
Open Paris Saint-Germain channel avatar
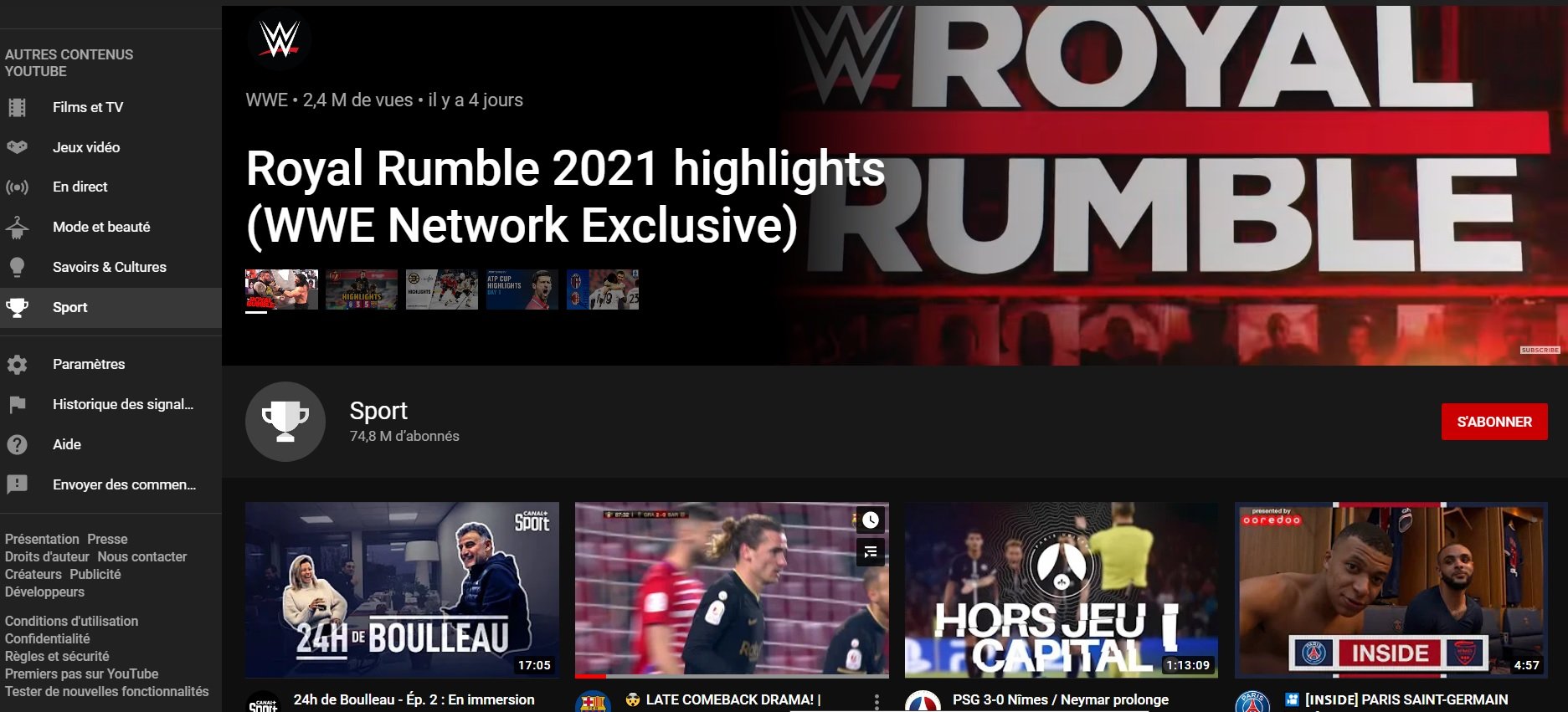[1252, 702]
